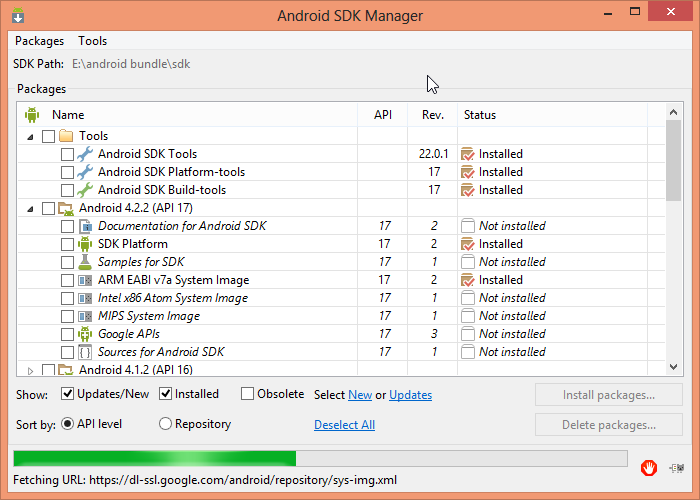Open the Tools menu

(93, 41)
